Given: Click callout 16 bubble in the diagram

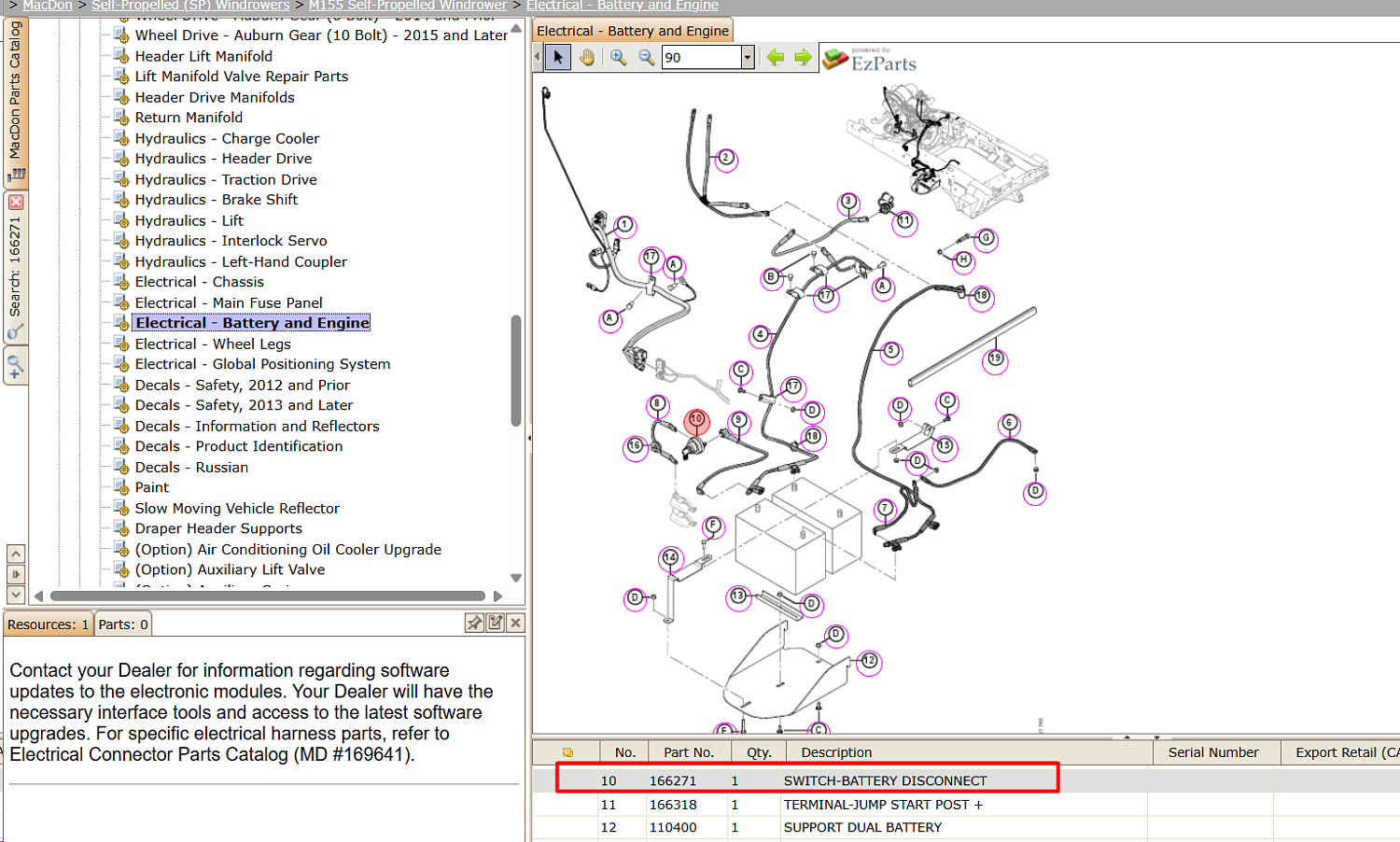Looking at the screenshot, I should coord(636,446).
